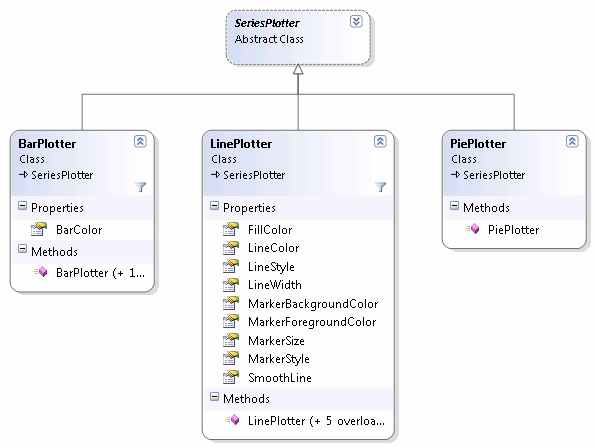The width and height of the screenshot is (595, 448).
Task: Collapse LinePlotter Methods section
Action: pyautogui.click(x=215, y=397)
